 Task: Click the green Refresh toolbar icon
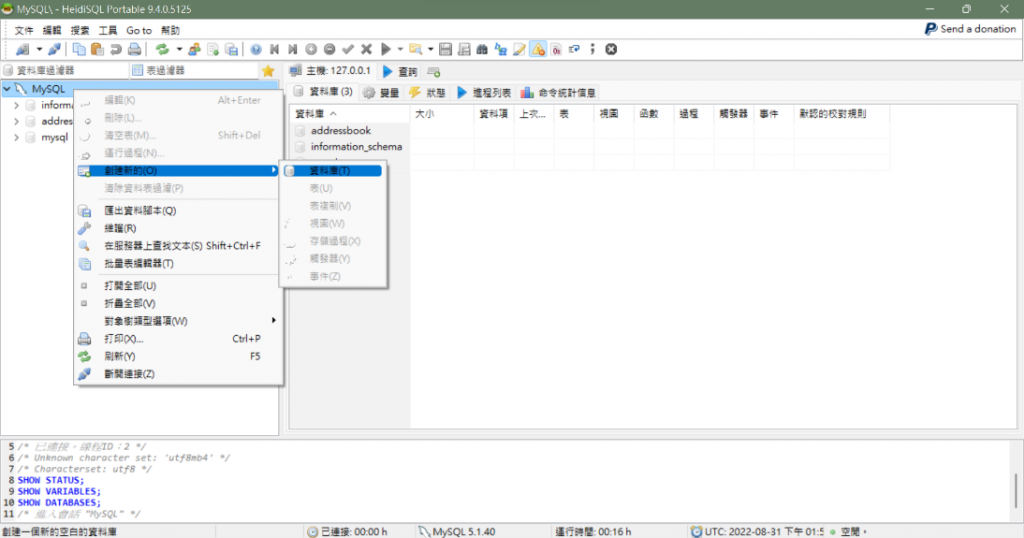(x=162, y=50)
